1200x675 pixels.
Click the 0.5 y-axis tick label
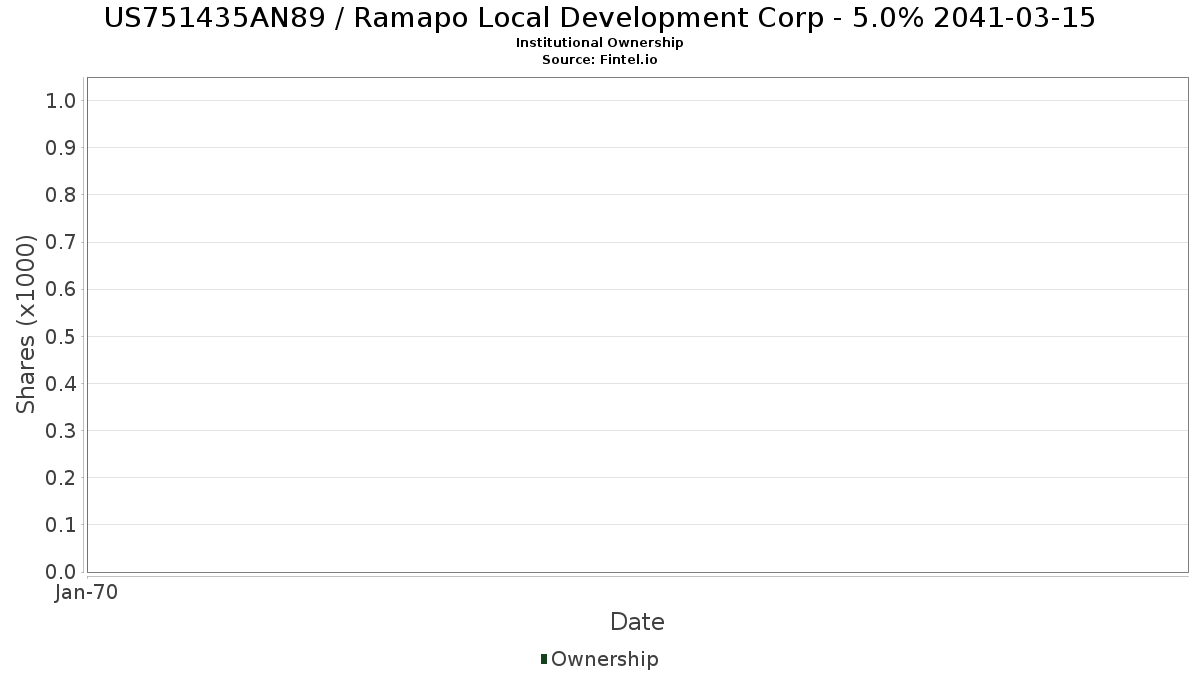click(61, 336)
